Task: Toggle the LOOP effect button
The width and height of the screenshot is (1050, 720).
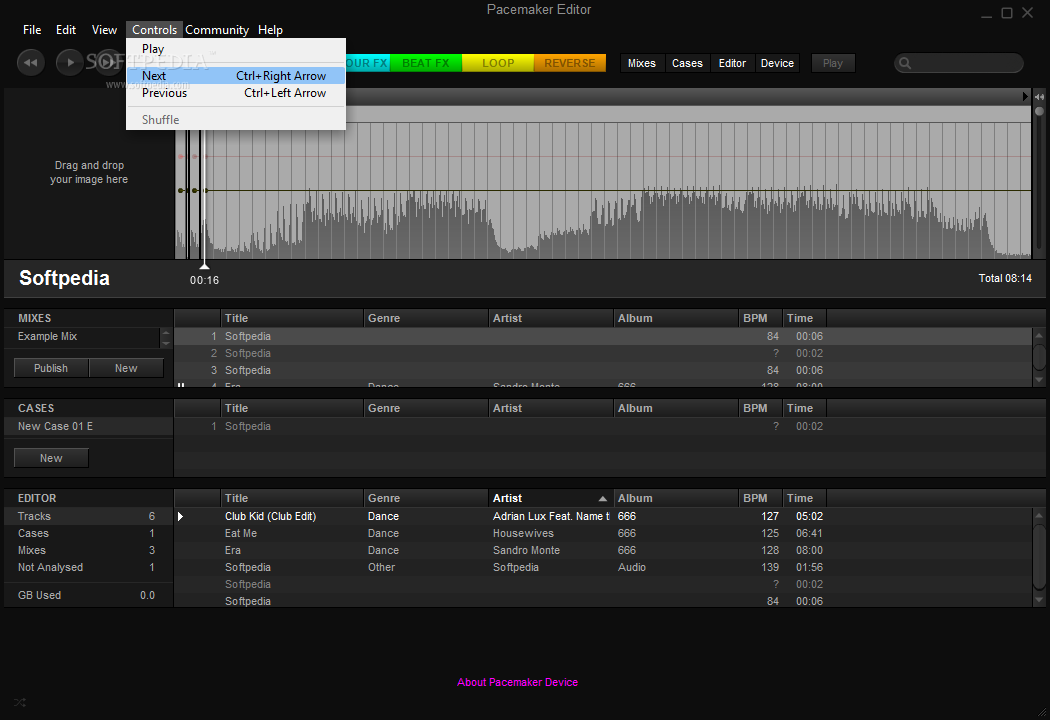Action: [x=498, y=63]
